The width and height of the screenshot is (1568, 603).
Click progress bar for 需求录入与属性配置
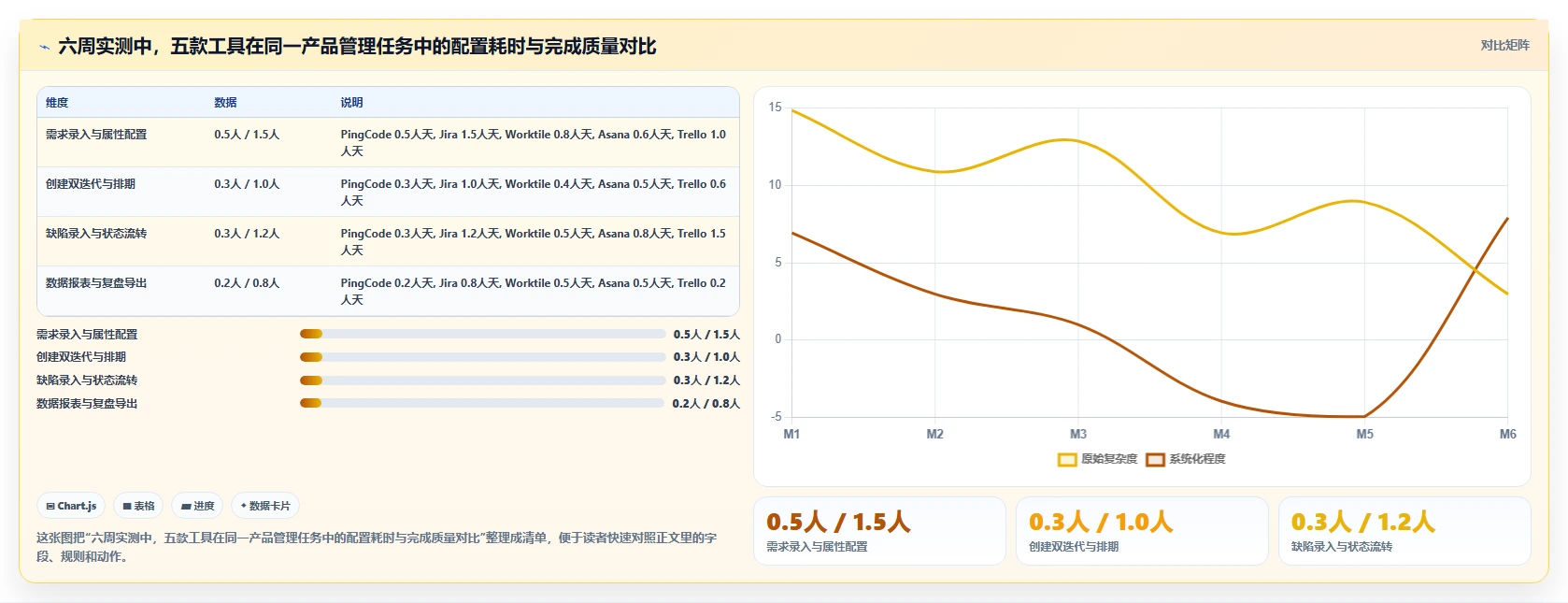pyautogui.click(x=482, y=334)
